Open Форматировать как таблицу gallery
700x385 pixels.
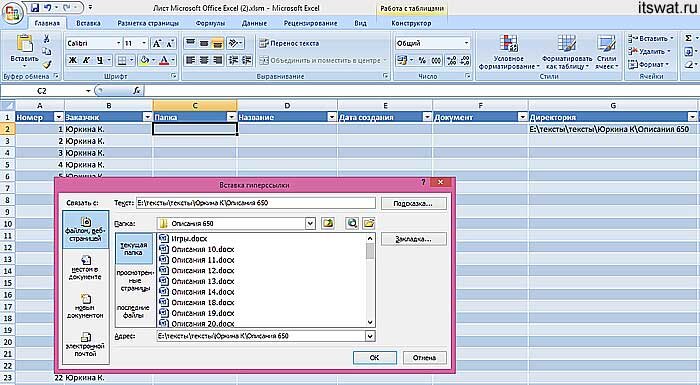(x=567, y=53)
